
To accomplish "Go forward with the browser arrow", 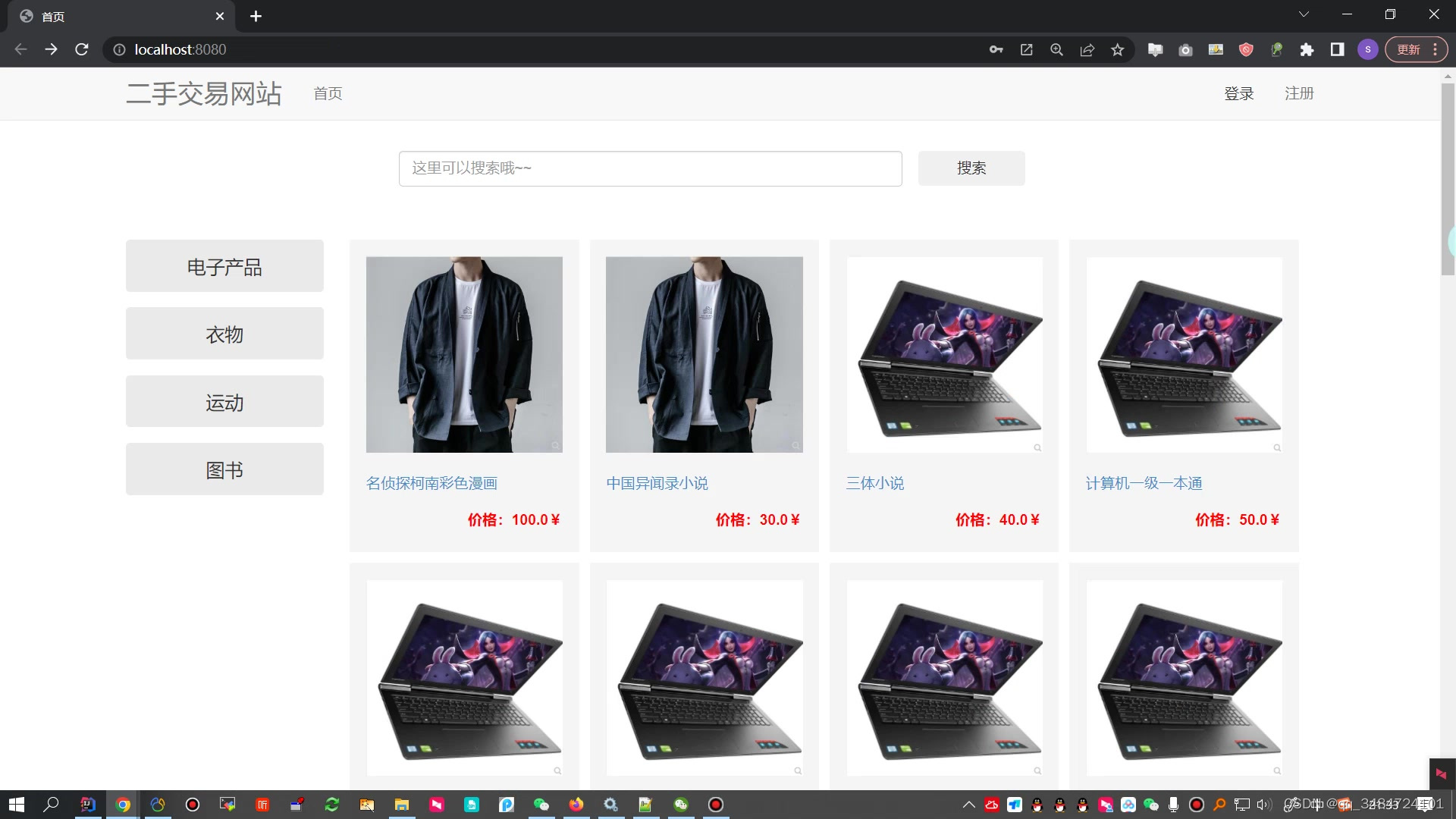I will [51, 49].
